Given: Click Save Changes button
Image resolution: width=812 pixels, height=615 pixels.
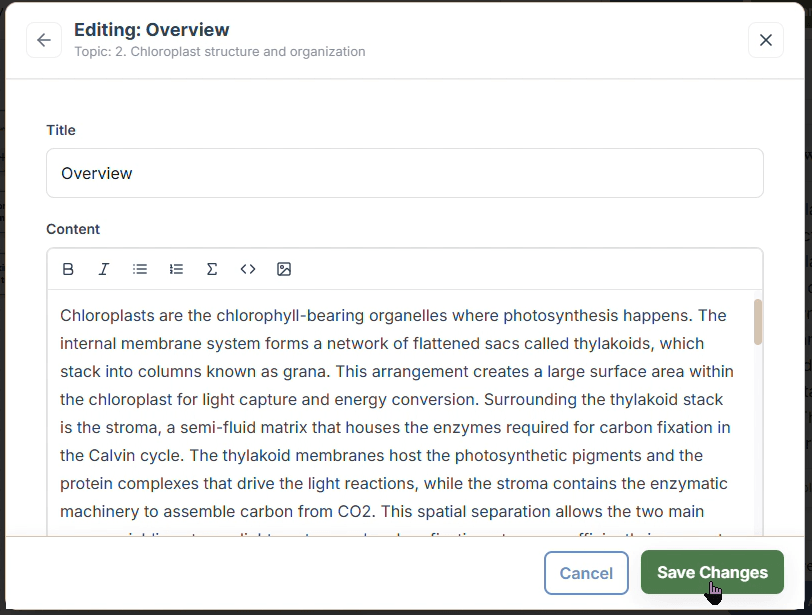Looking at the screenshot, I should pyautogui.click(x=712, y=573).
